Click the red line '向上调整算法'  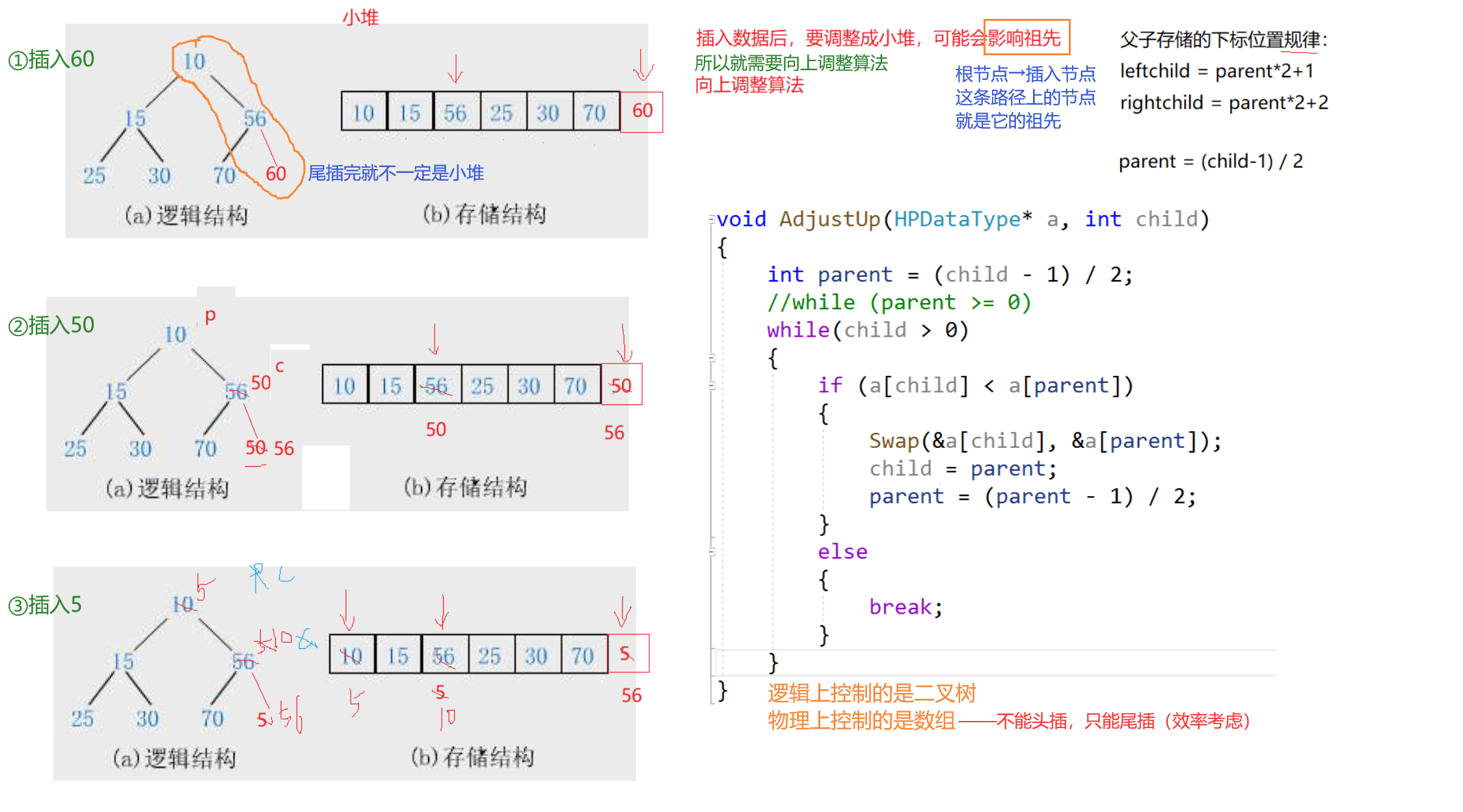point(749,85)
